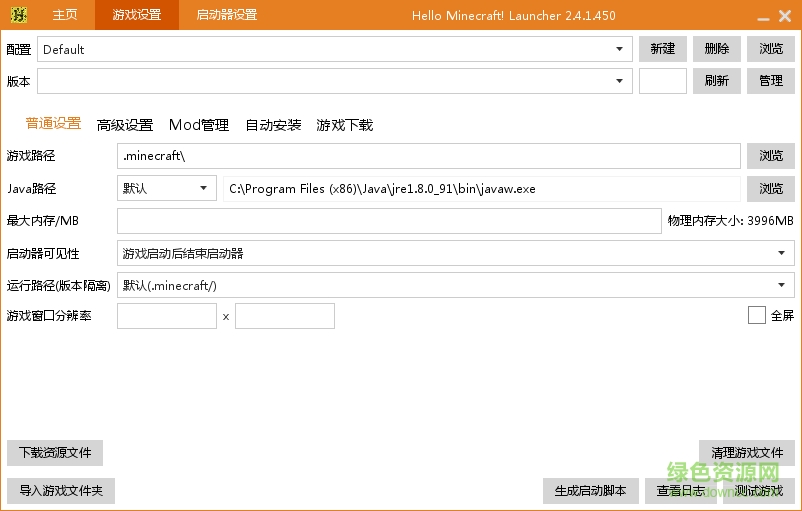802x511 pixels.
Task: Open the 启动器设置 tab
Action: click(x=226, y=15)
